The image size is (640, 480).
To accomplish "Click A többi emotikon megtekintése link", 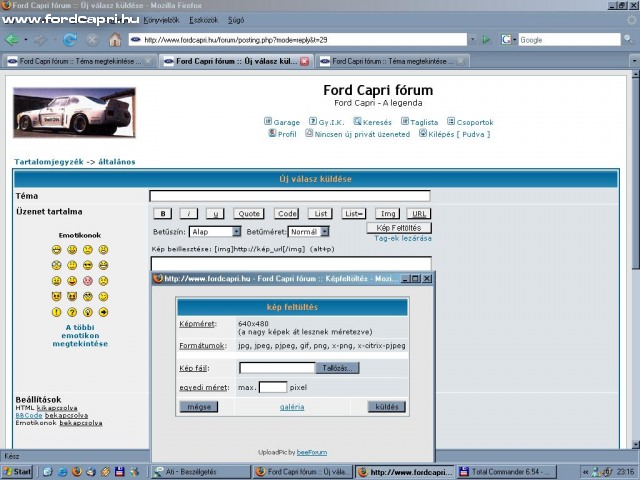I will point(80,336).
